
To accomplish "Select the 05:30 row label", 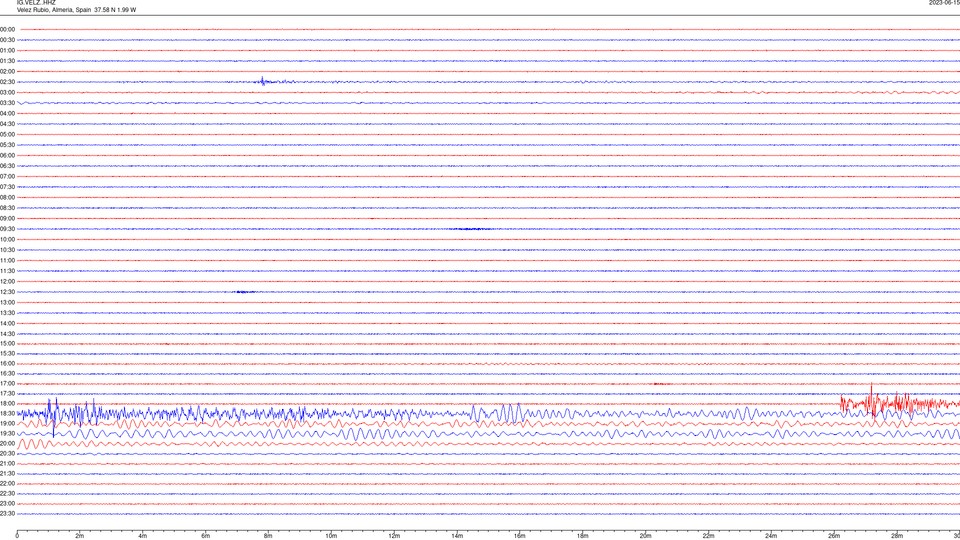I will 7,145.
